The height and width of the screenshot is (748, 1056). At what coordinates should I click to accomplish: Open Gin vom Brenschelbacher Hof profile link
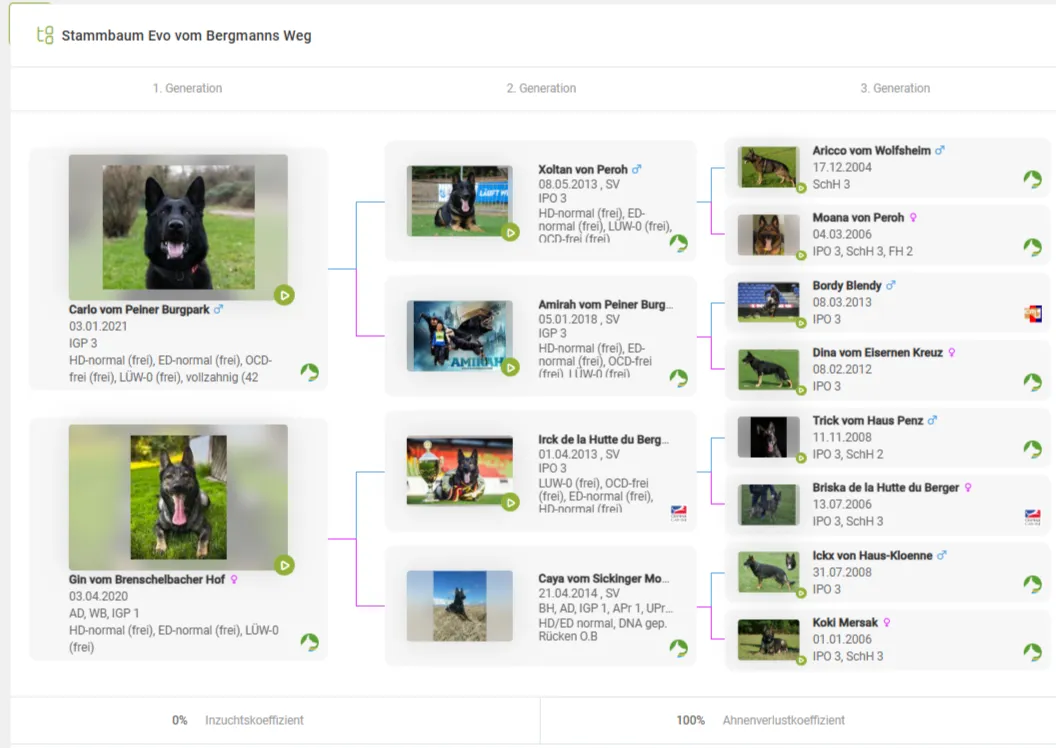[147, 580]
